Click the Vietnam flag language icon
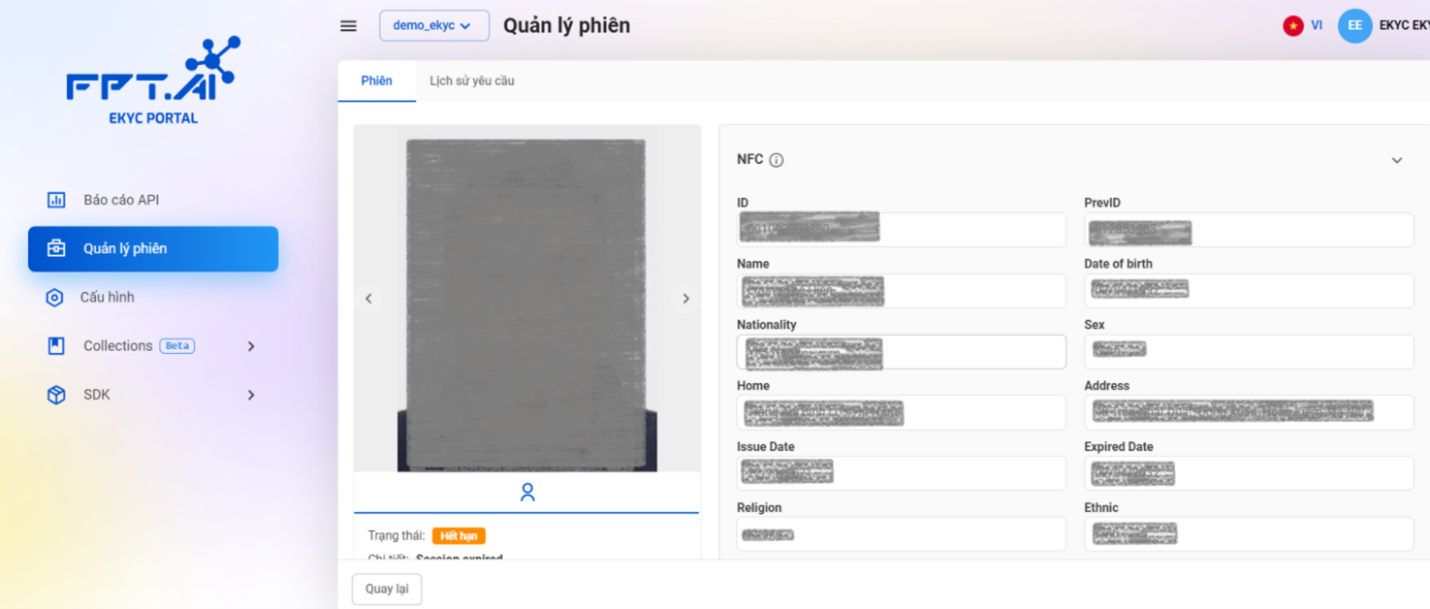The image size is (1430, 609). (1293, 26)
